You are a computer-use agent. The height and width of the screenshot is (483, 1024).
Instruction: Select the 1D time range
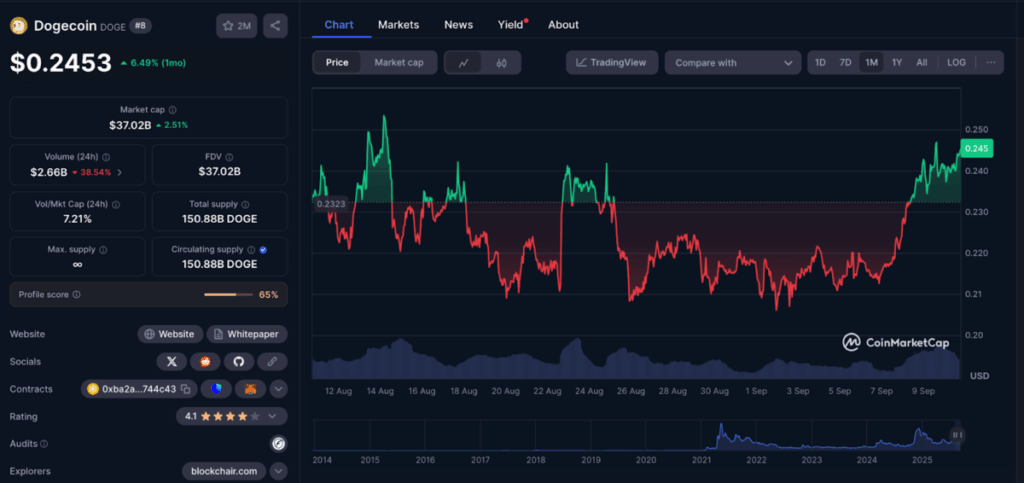coord(820,63)
